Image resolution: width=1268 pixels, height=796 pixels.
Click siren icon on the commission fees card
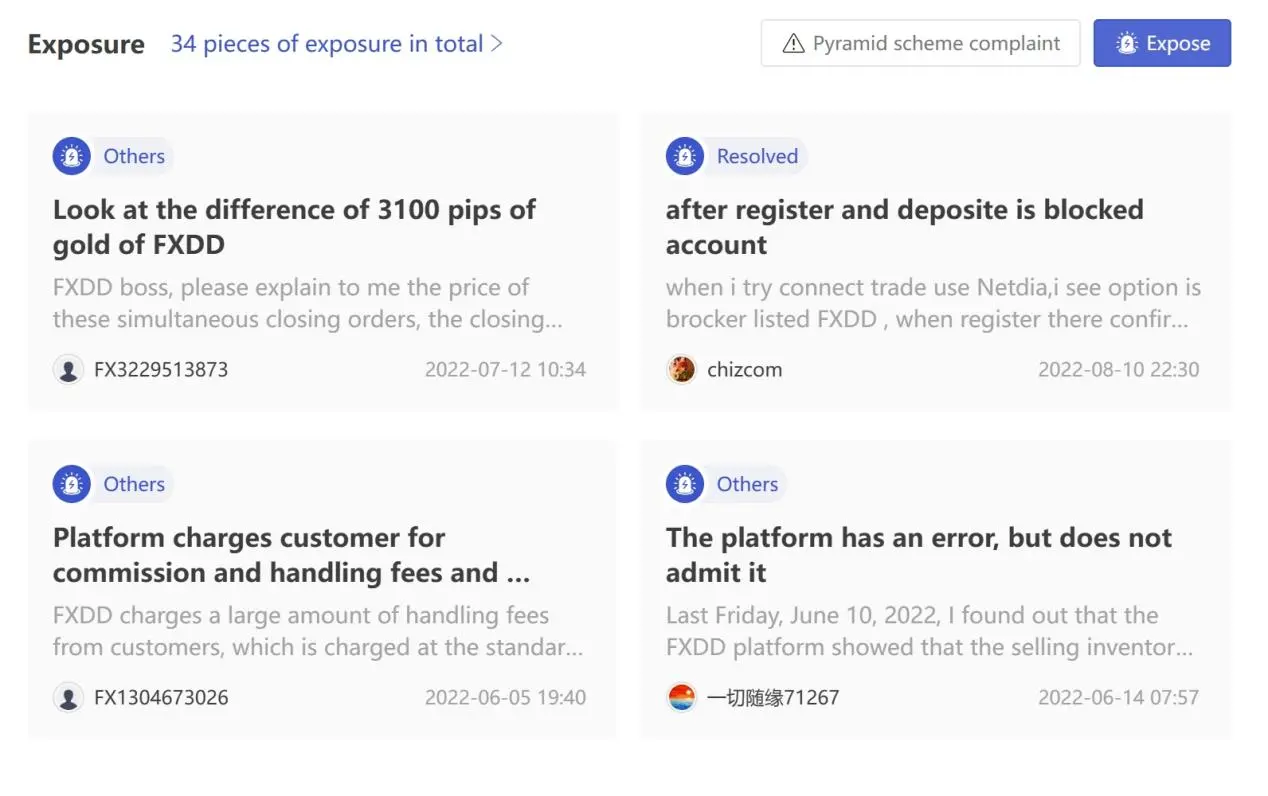click(71, 484)
